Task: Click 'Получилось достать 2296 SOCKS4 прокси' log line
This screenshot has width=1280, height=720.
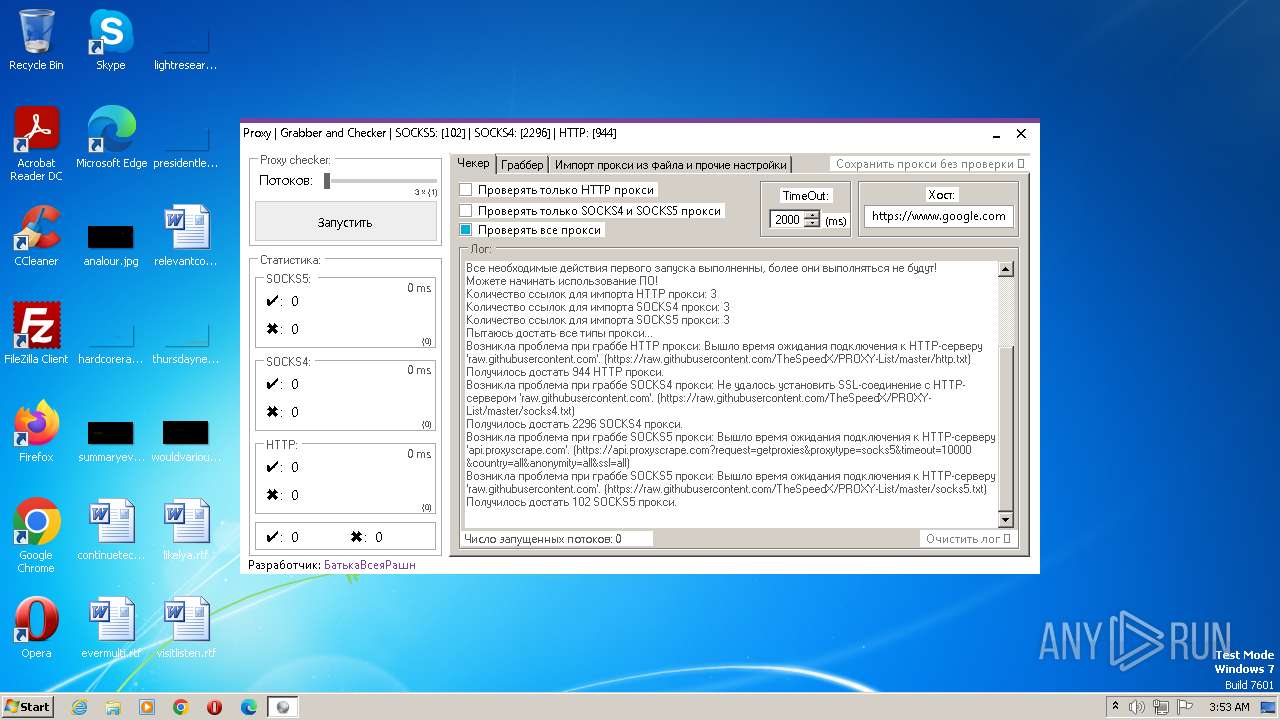Action: coord(575,424)
